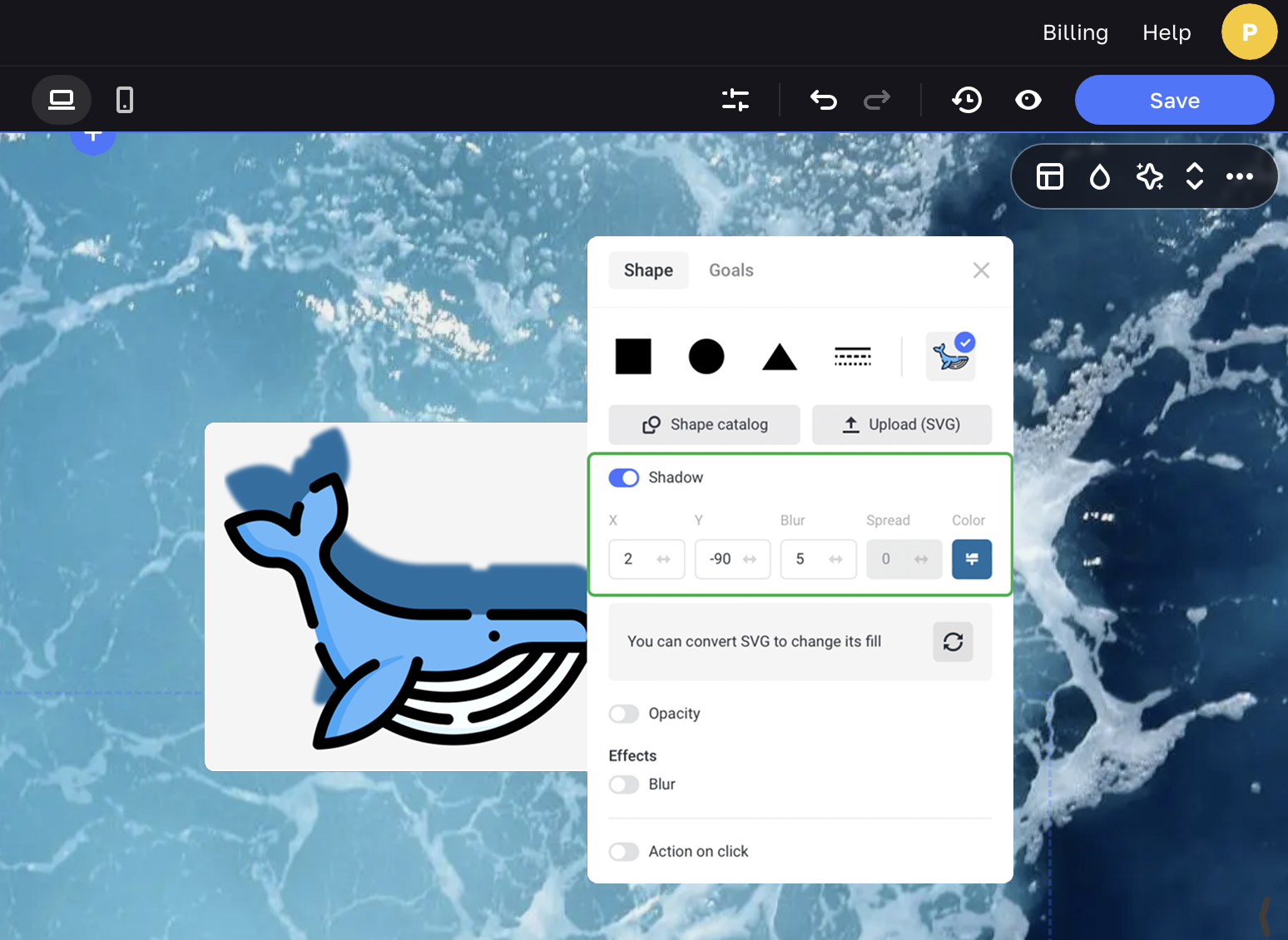Viewport: 1288px width, 940px height.
Task: Click the section move up/down arrows
Action: coord(1195,176)
